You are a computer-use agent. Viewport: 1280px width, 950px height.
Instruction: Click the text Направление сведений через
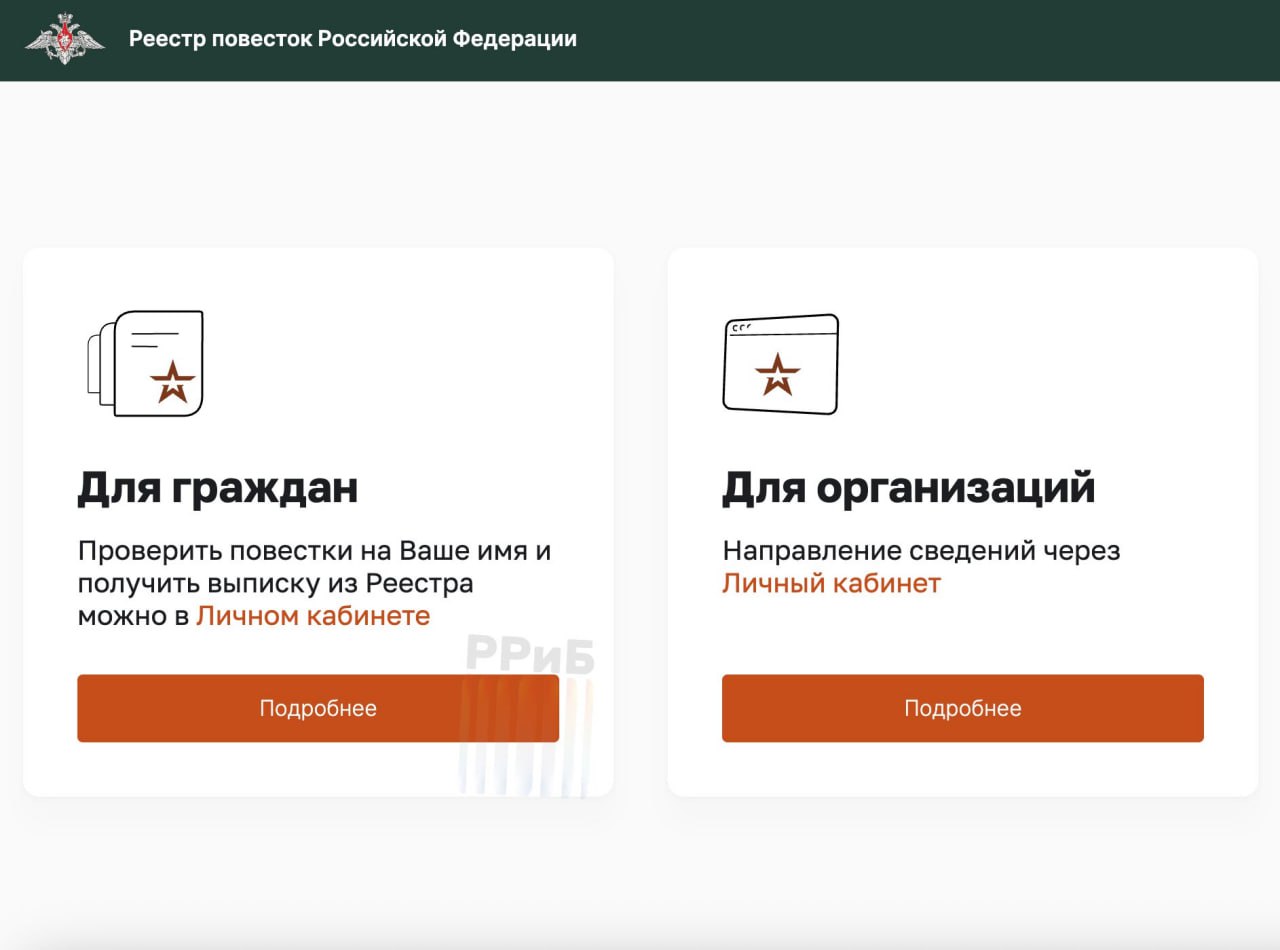point(922,551)
